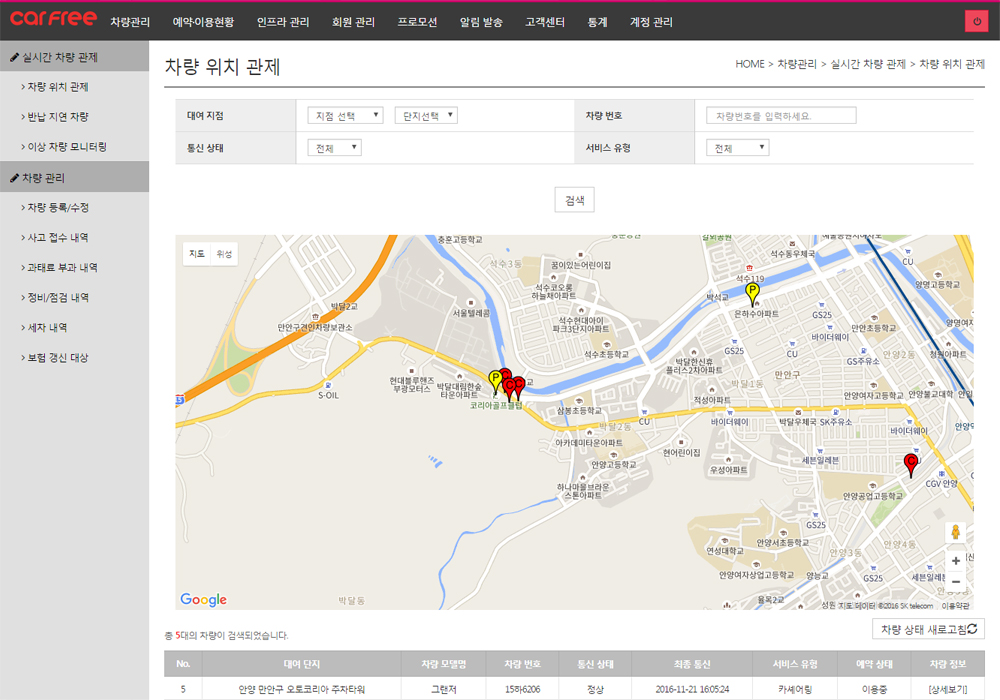1000x700 pixels.
Task: Open 사고 접수 내역 in sidebar
Action: tap(58, 237)
